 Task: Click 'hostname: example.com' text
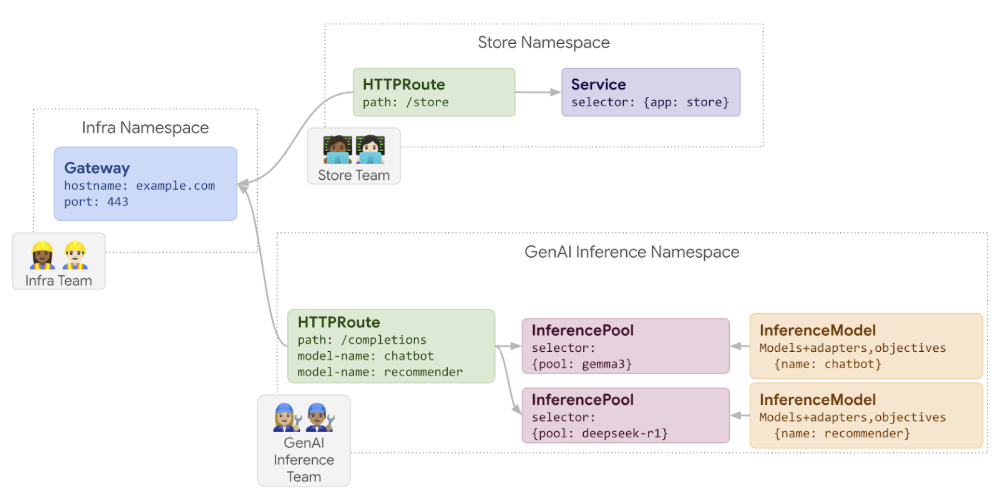[140, 186]
